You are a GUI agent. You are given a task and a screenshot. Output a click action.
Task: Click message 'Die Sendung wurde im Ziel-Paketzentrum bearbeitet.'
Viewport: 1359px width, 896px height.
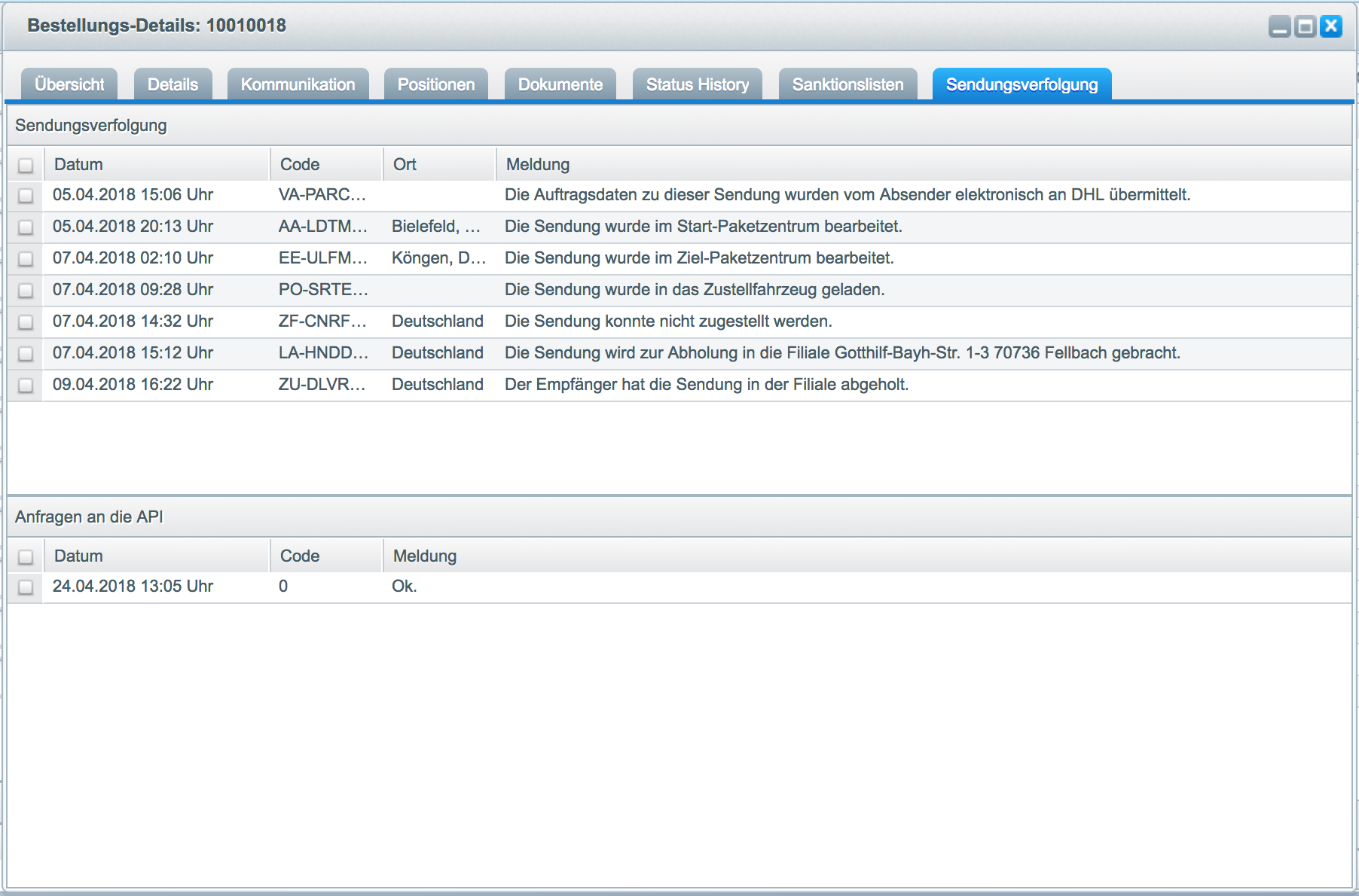point(699,258)
